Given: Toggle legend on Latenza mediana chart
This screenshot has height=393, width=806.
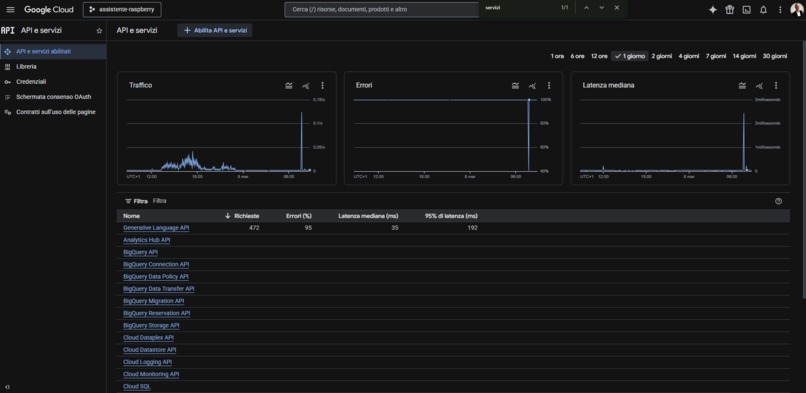Looking at the screenshot, I should pyautogui.click(x=742, y=86).
